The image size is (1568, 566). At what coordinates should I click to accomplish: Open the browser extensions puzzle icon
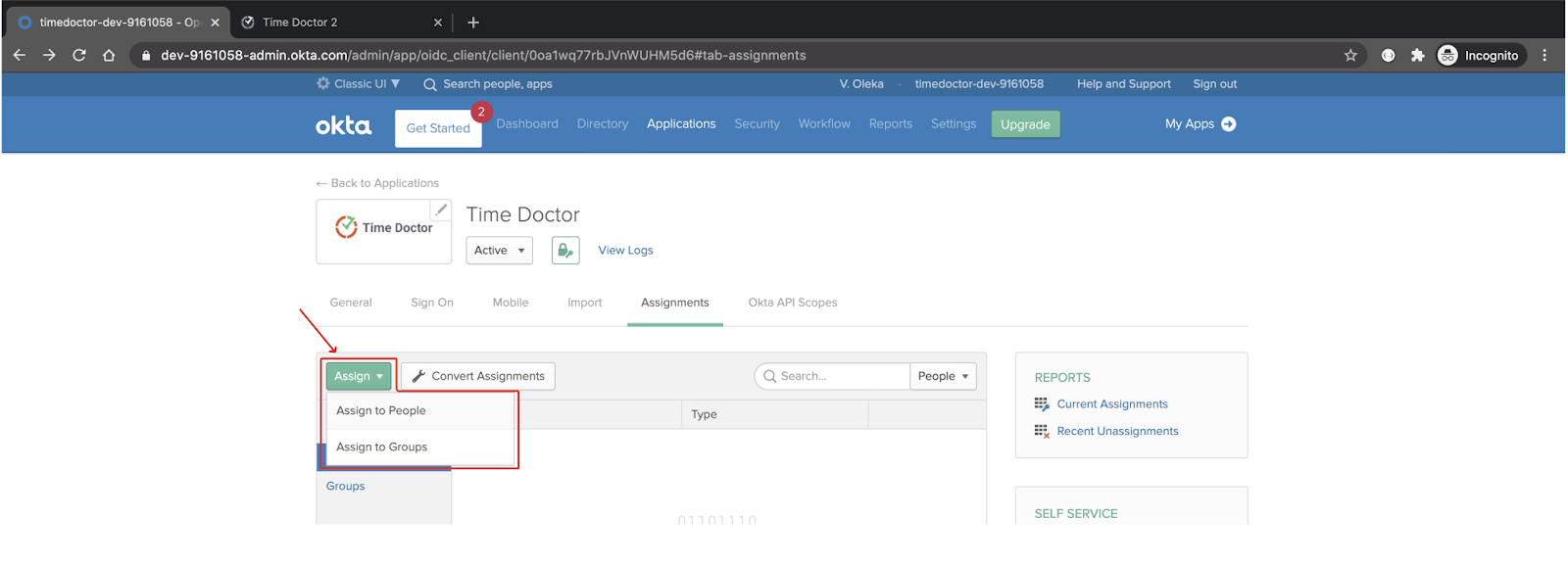click(1417, 55)
